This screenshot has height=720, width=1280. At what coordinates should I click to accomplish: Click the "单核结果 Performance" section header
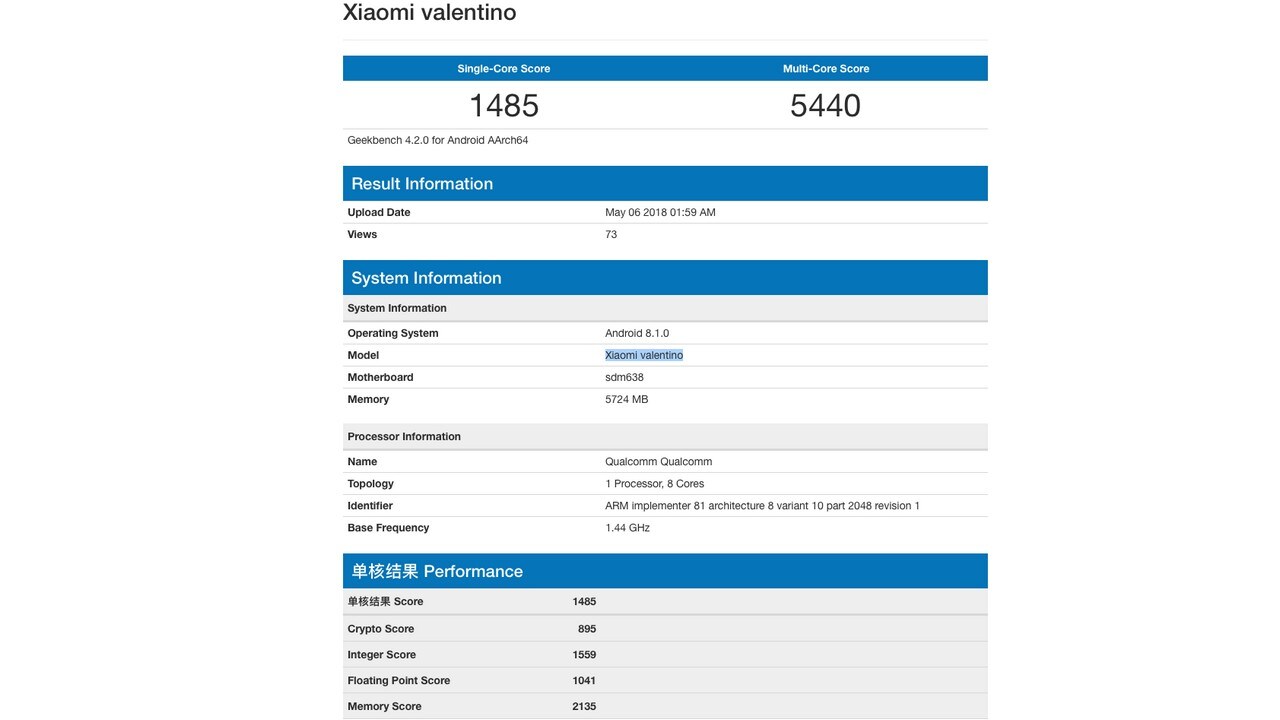(665, 571)
